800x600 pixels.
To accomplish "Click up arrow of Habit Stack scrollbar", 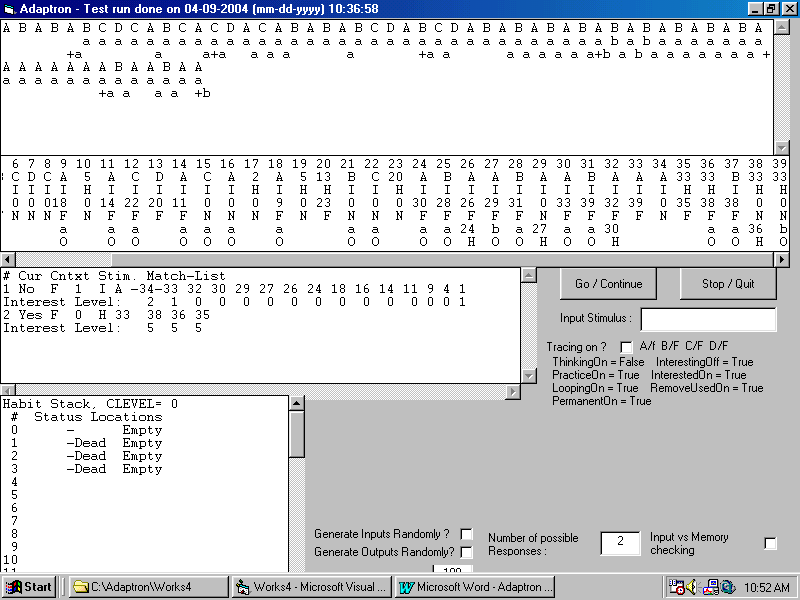I will coord(297,403).
